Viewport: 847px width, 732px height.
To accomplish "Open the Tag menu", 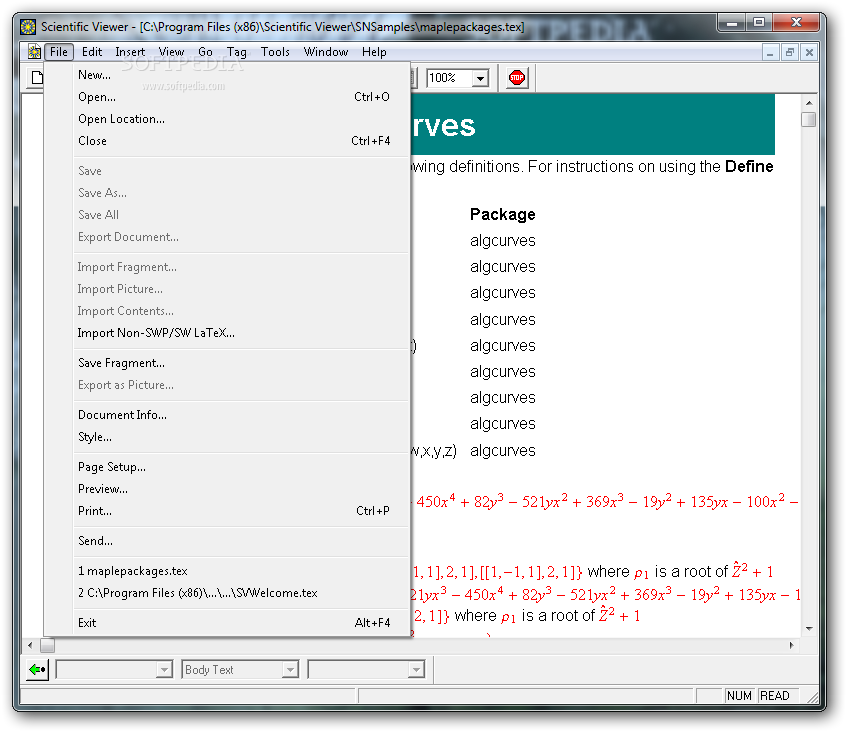I will click(237, 52).
